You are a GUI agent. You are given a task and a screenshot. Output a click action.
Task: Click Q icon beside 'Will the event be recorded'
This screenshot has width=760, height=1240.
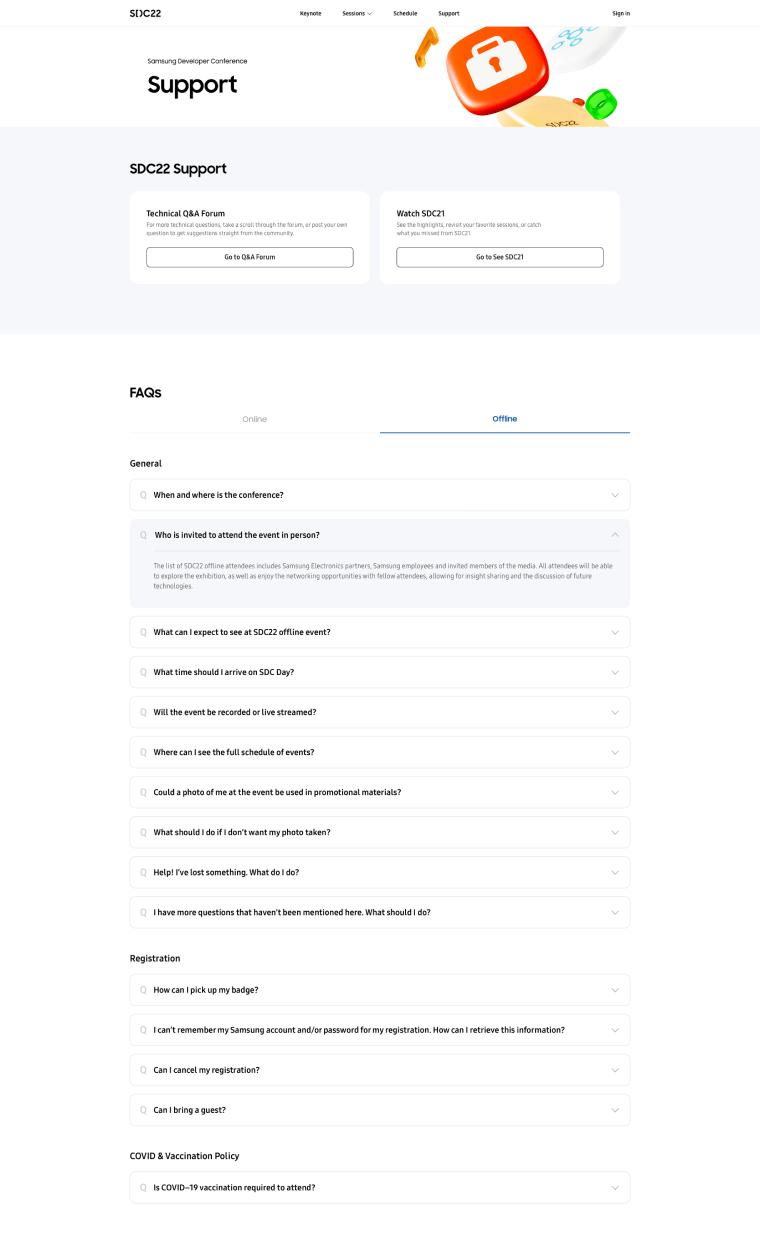143,712
